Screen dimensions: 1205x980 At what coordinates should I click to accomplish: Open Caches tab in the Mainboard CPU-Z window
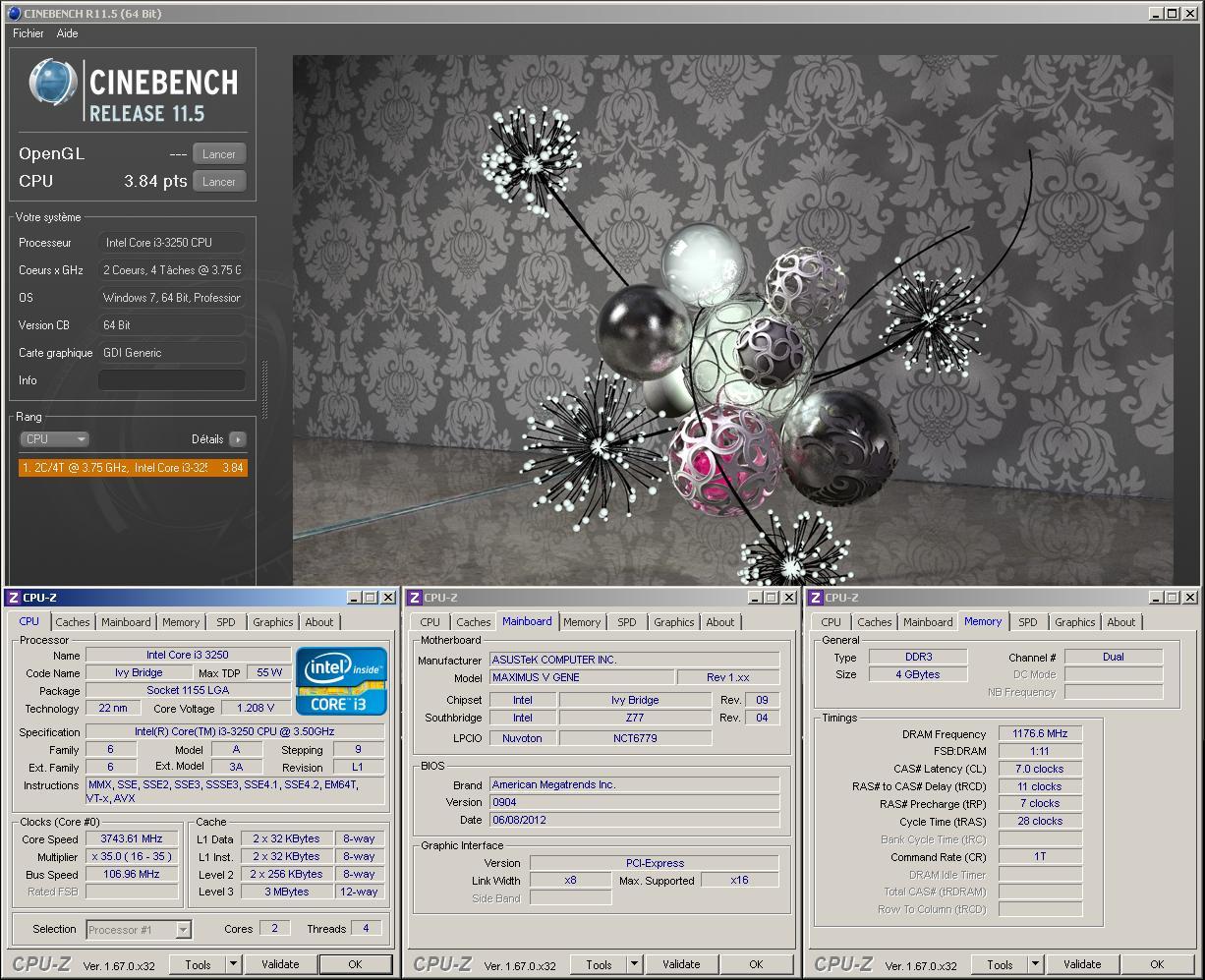(474, 622)
